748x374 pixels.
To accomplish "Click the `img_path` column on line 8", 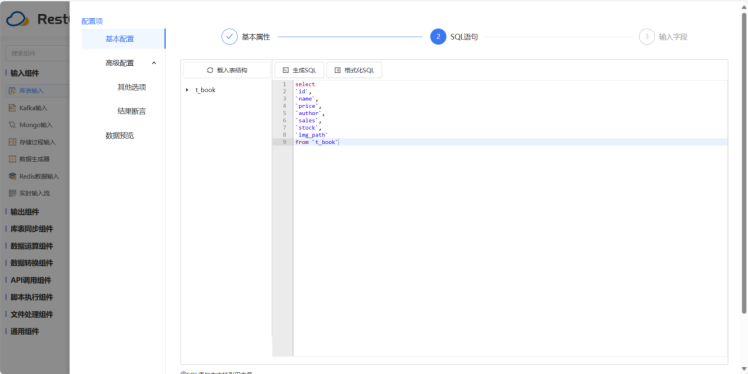I will [x=312, y=135].
